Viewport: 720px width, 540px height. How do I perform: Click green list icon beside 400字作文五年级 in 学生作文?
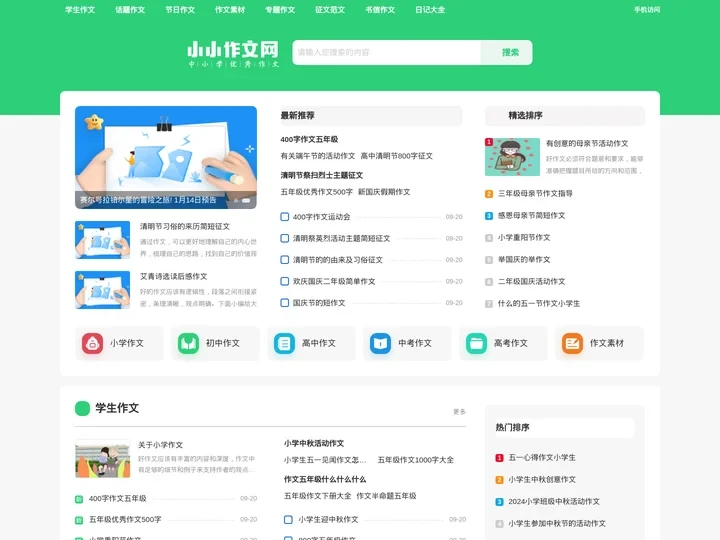(79, 499)
